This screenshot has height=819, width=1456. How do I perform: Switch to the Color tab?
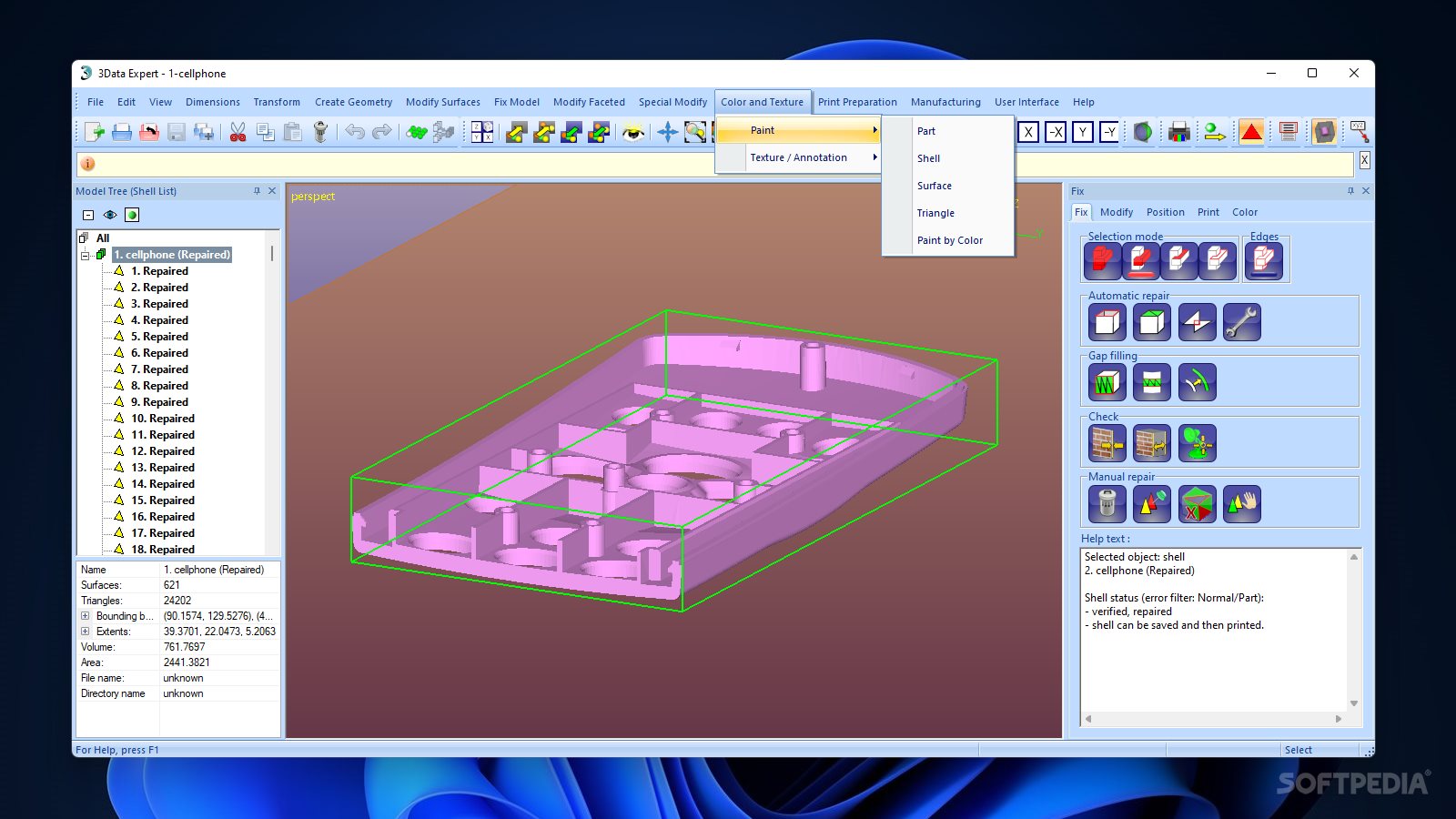click(1245, 212)
